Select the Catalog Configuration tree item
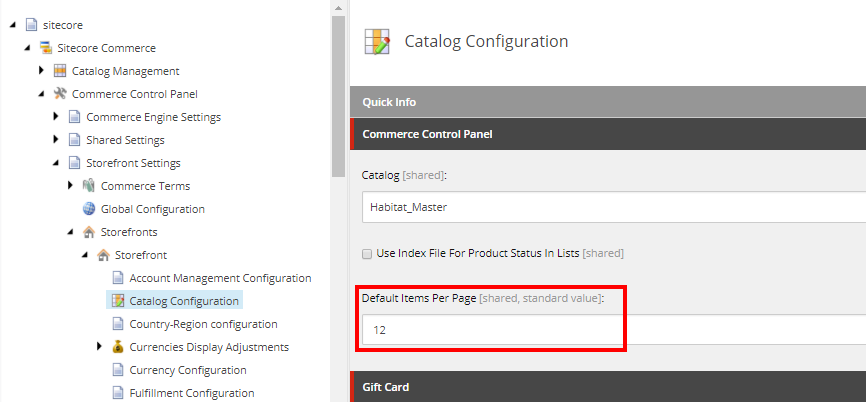 tap(184, 302)
